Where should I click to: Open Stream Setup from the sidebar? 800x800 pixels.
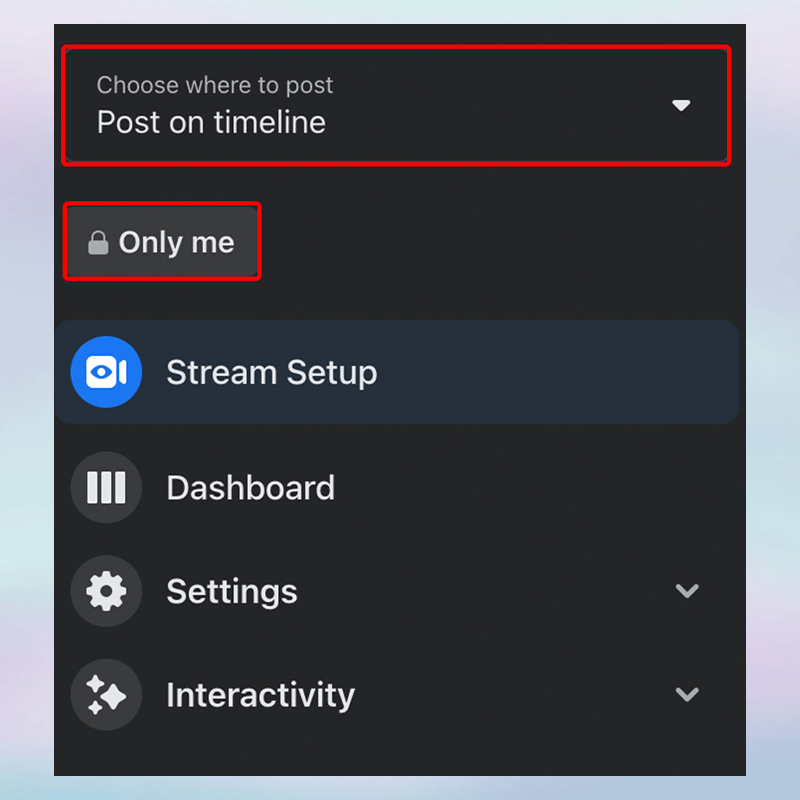coord(271,372)
